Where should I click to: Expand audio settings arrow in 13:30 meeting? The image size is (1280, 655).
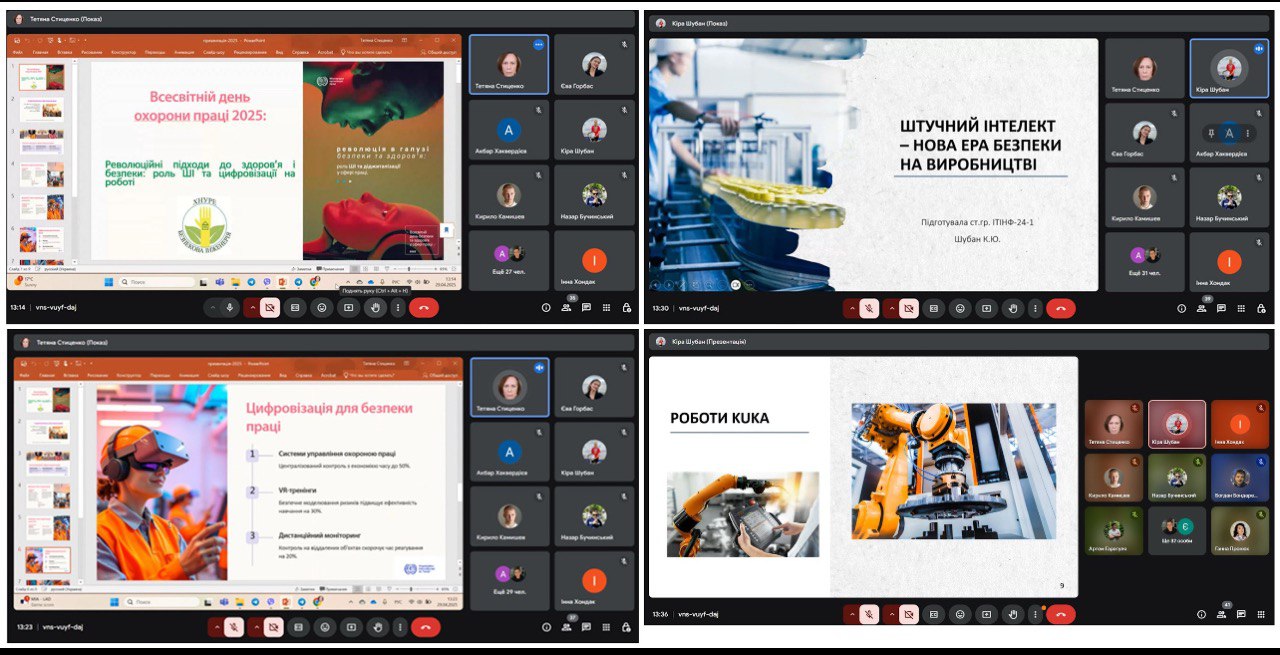[x=852, y=308]
